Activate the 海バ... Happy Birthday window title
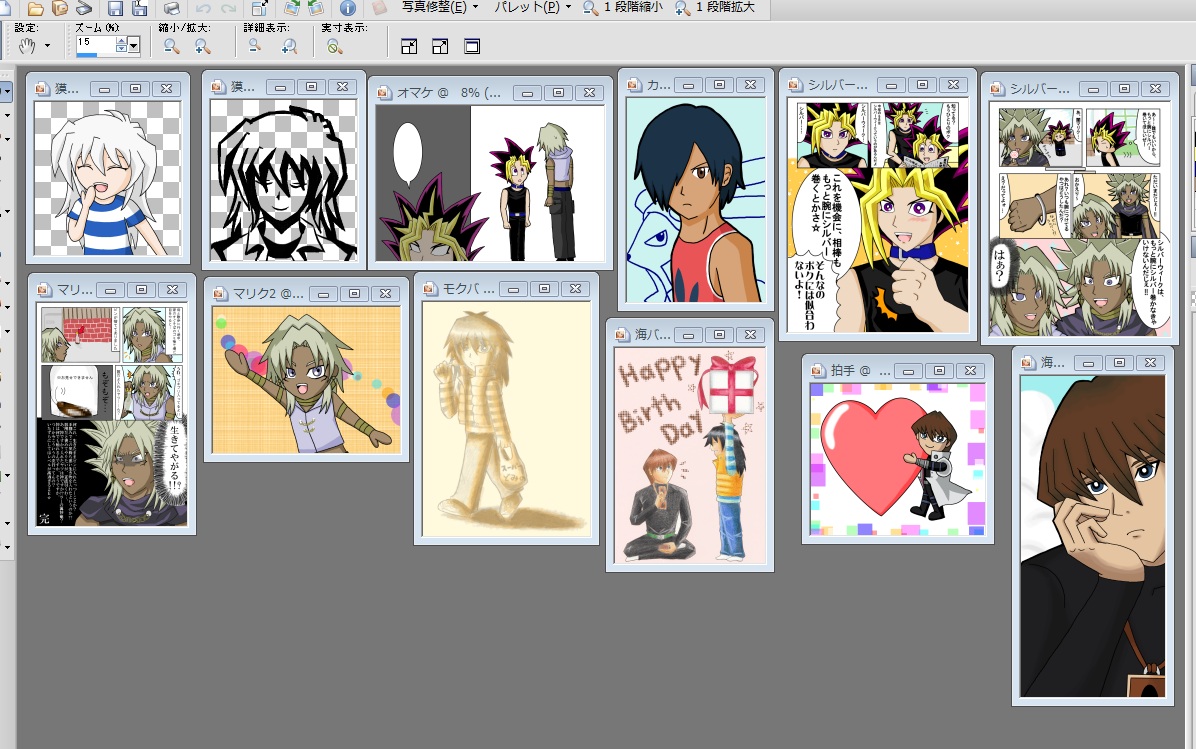 click(x=690, y=334)
